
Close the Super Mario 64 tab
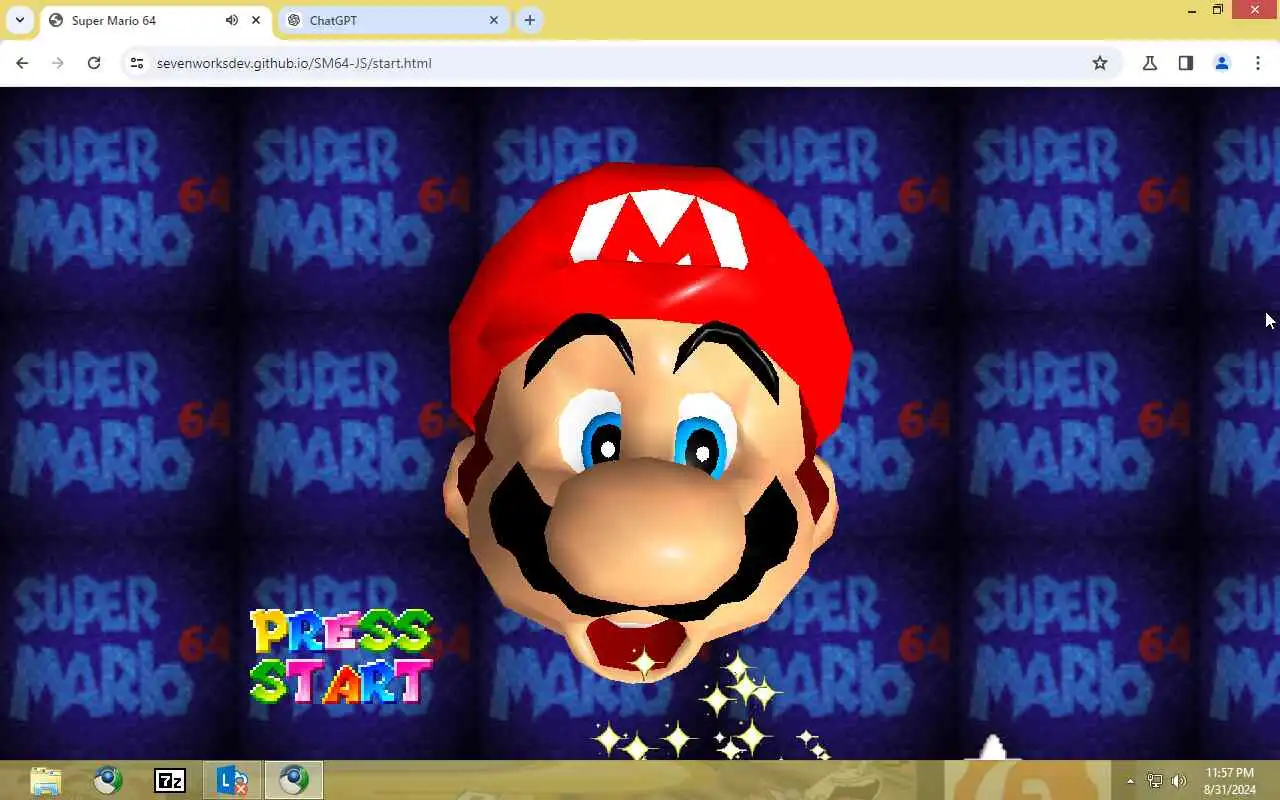256,20
